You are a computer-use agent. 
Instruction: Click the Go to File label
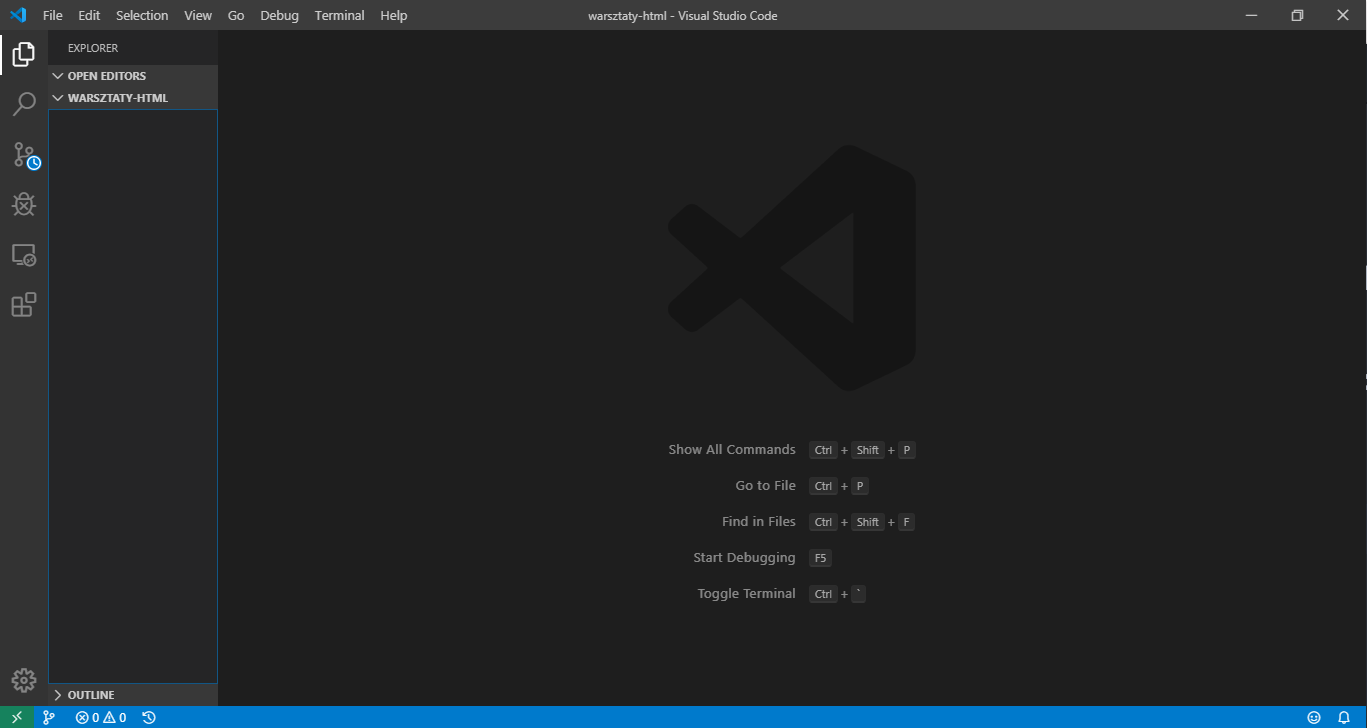coord(766,486)
